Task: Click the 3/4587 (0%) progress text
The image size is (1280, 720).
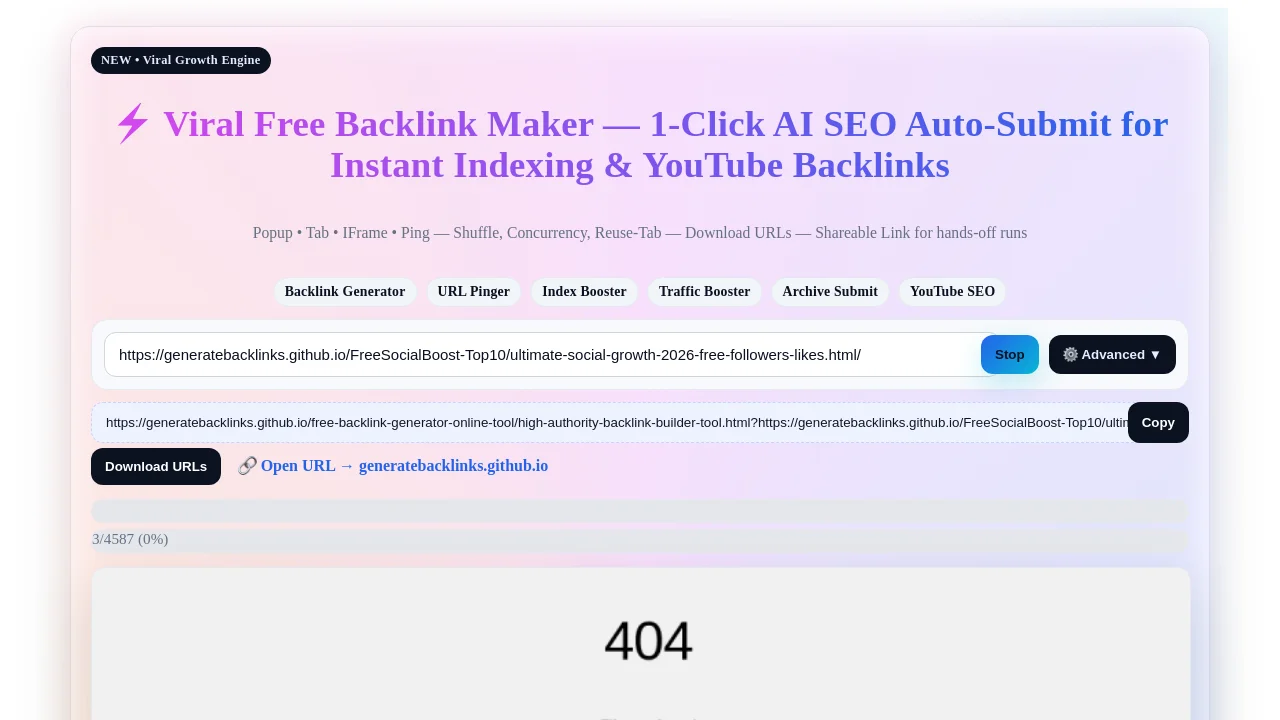Action: coord(130,539)
